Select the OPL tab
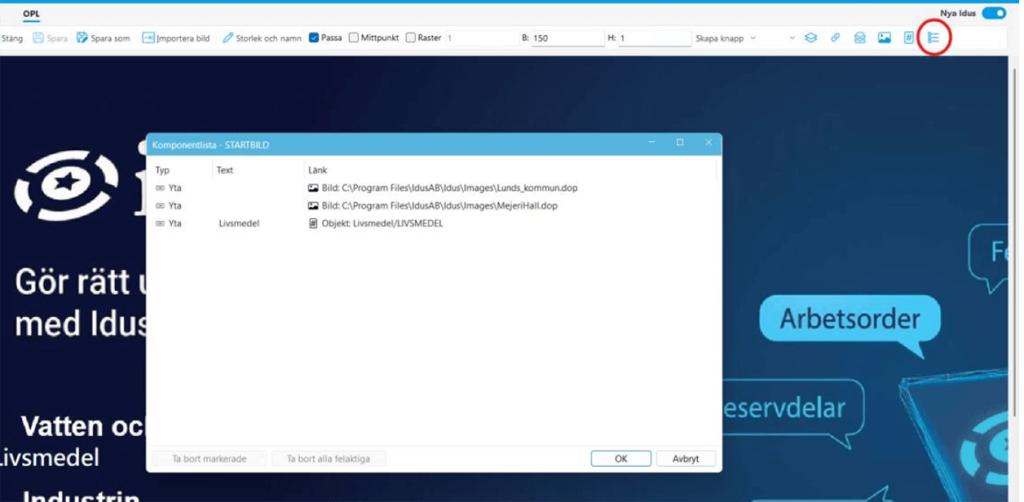The width and height of the screenshot is (1024, 502). 31,15
